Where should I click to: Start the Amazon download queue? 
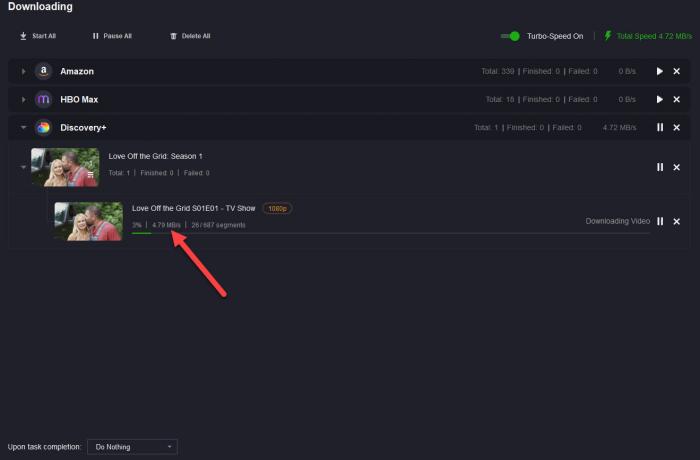(x=660, y=72)
